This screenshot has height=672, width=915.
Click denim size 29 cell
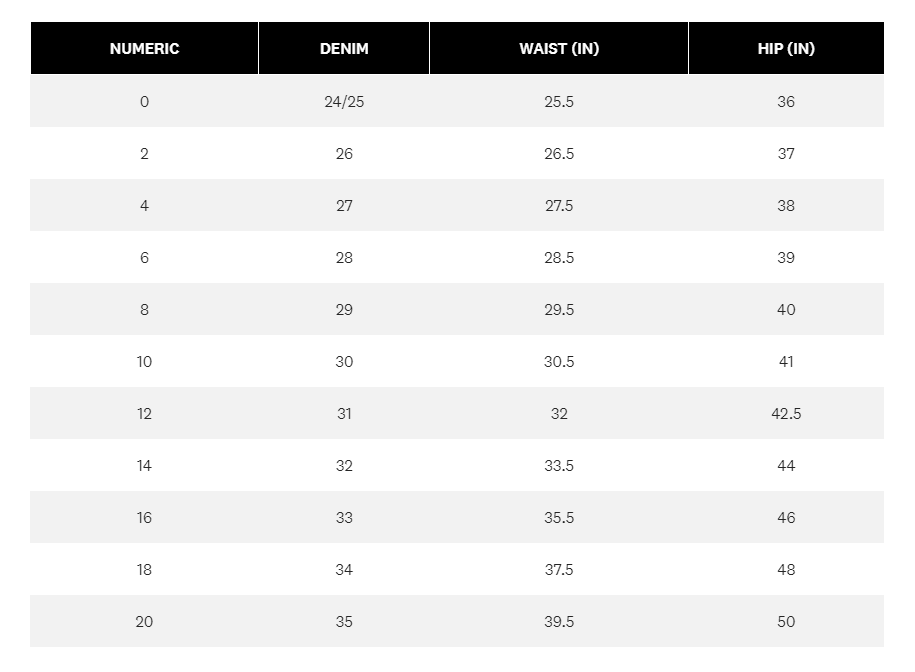click(344, 309)
